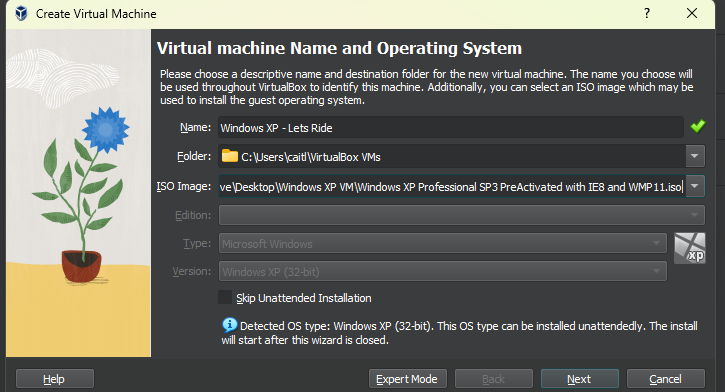Click the VirtualBox logo icon in title bar
This screenshot has height=392, width=725.
click(21, 13)
